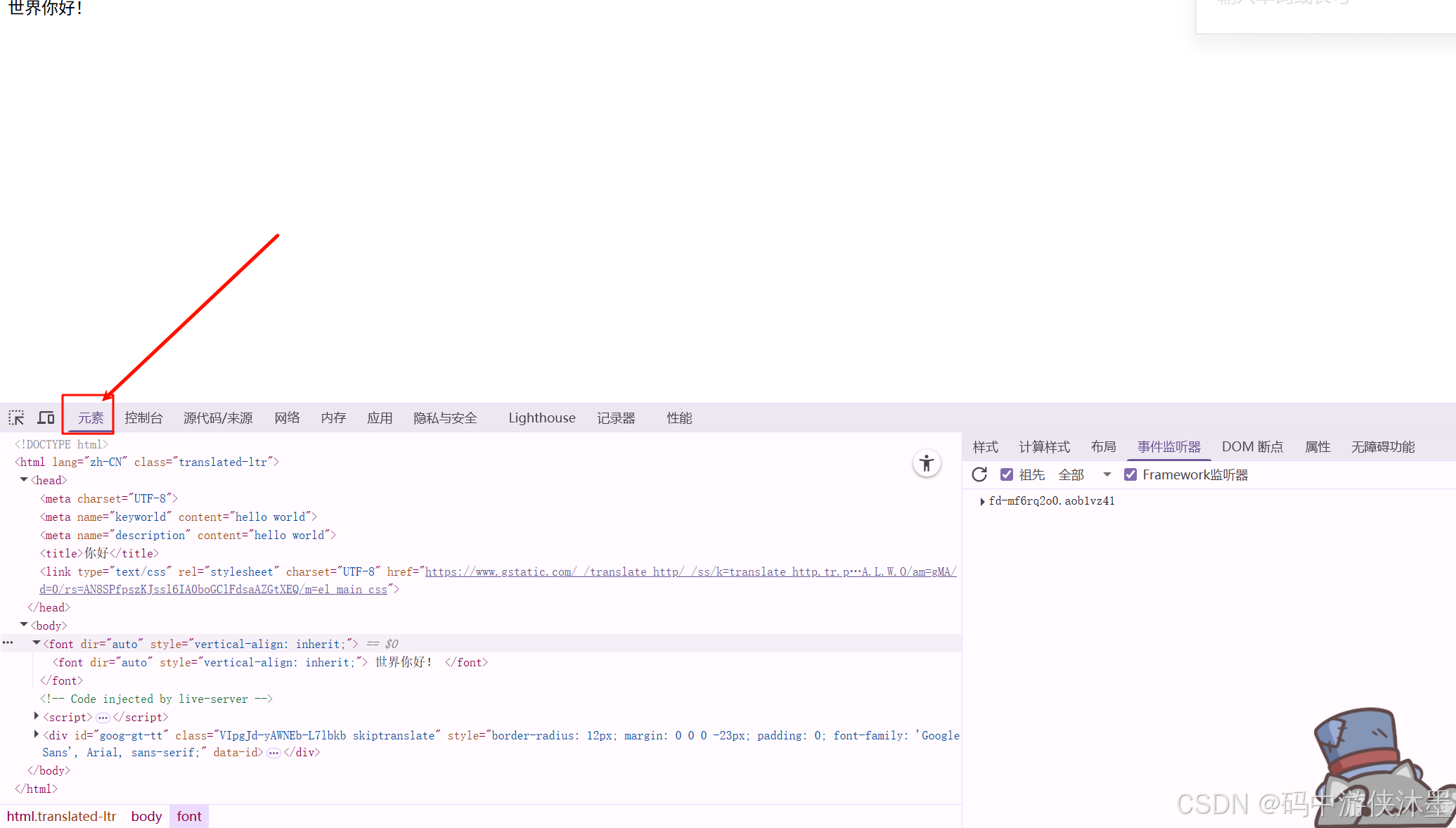1456x828 pixels.
Task: Open the 记录器 Recorder tab
Action: [616, 418]
